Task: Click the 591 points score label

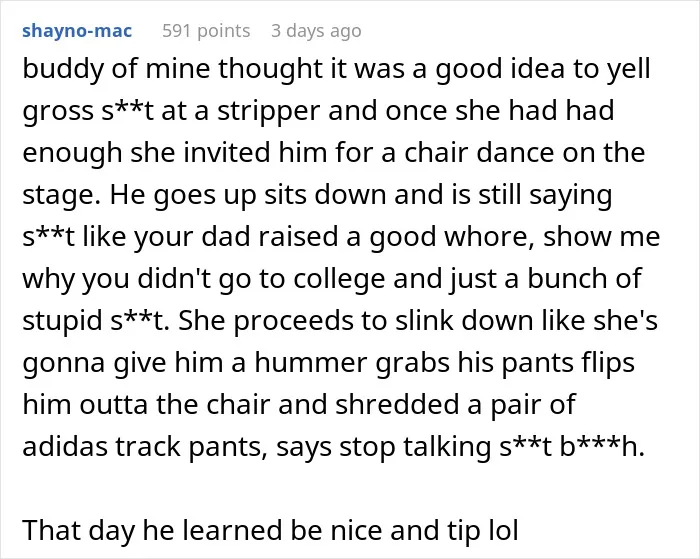Action: pyautogui.click(x=206, y=31)
